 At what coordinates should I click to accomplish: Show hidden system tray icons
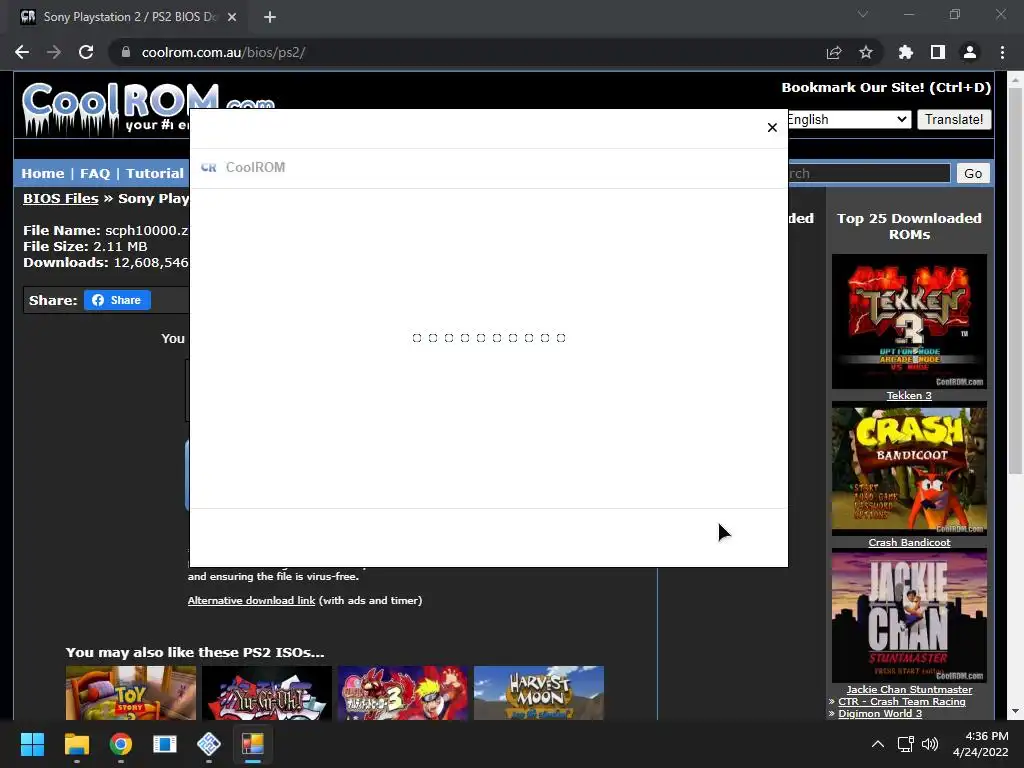878,744
